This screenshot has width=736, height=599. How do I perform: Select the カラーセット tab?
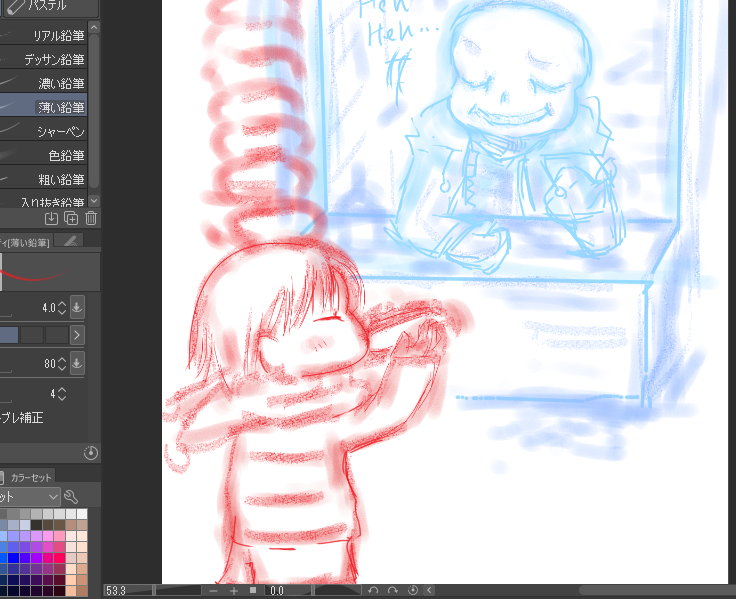pos(28,477)
